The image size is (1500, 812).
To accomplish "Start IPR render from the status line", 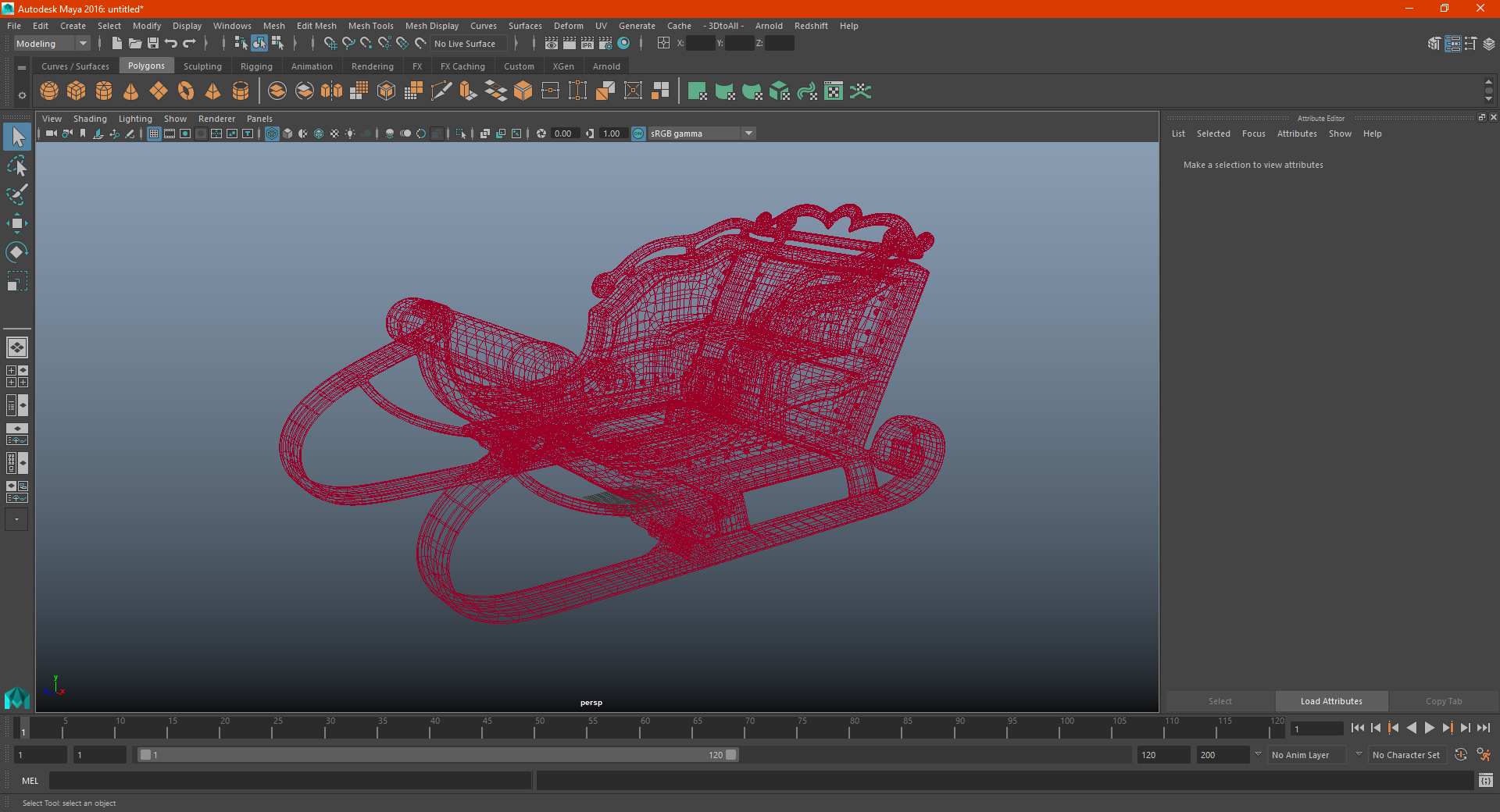I will [x=587, y=44].
